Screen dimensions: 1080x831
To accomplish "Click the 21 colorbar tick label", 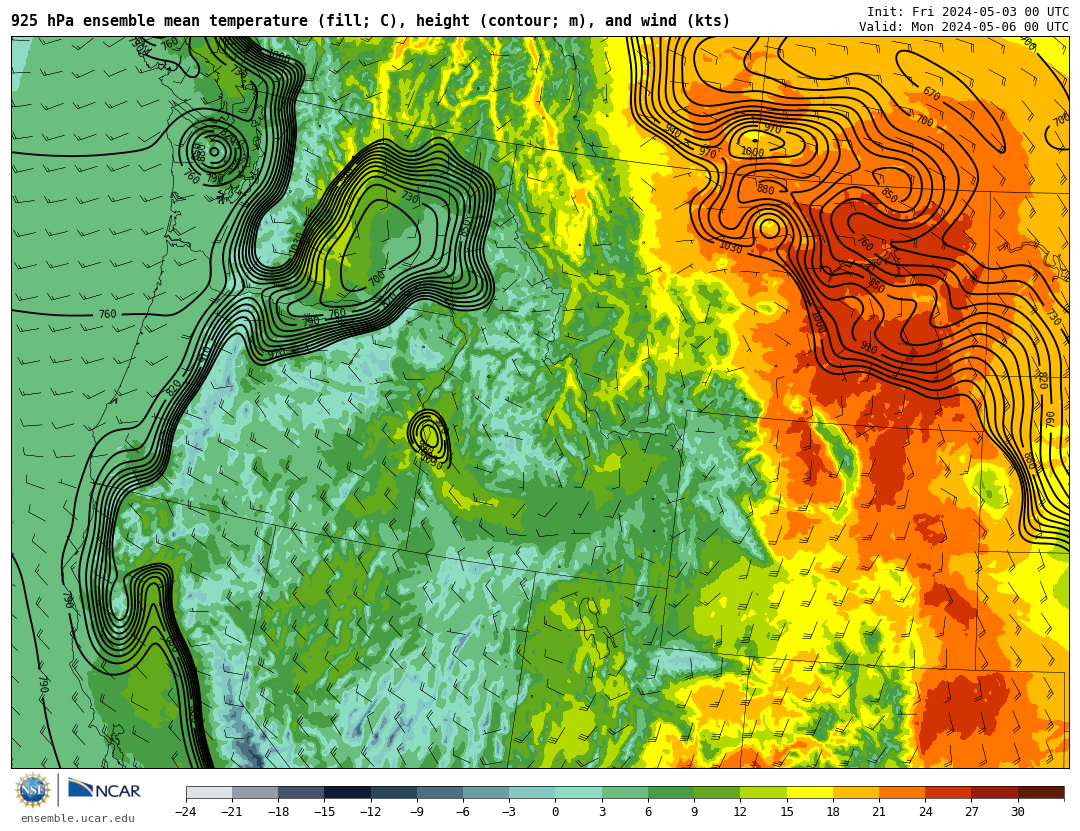I will coord(879,812).
